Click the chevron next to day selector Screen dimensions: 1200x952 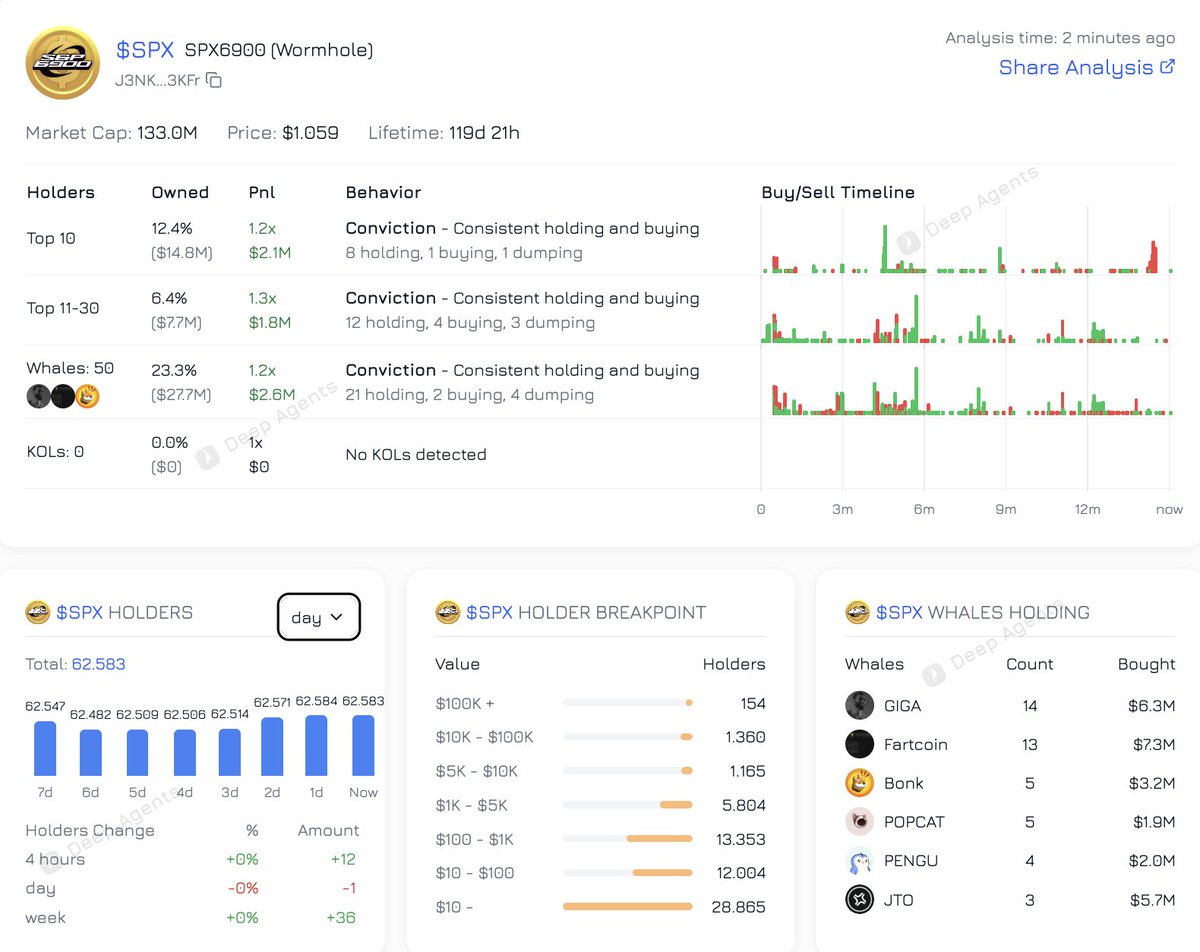(340, 617)
